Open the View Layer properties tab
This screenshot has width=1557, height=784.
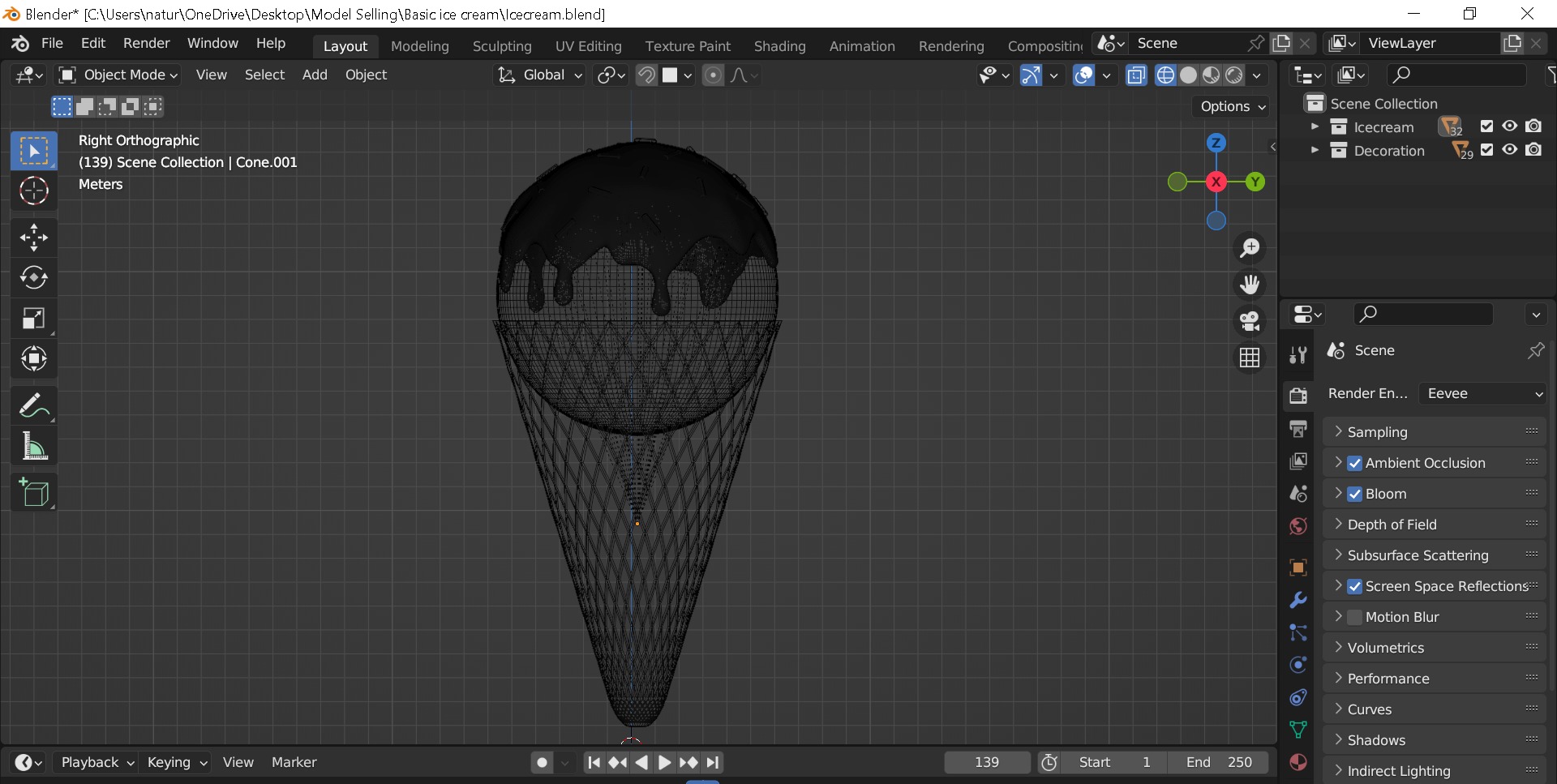click(1298, 461)
